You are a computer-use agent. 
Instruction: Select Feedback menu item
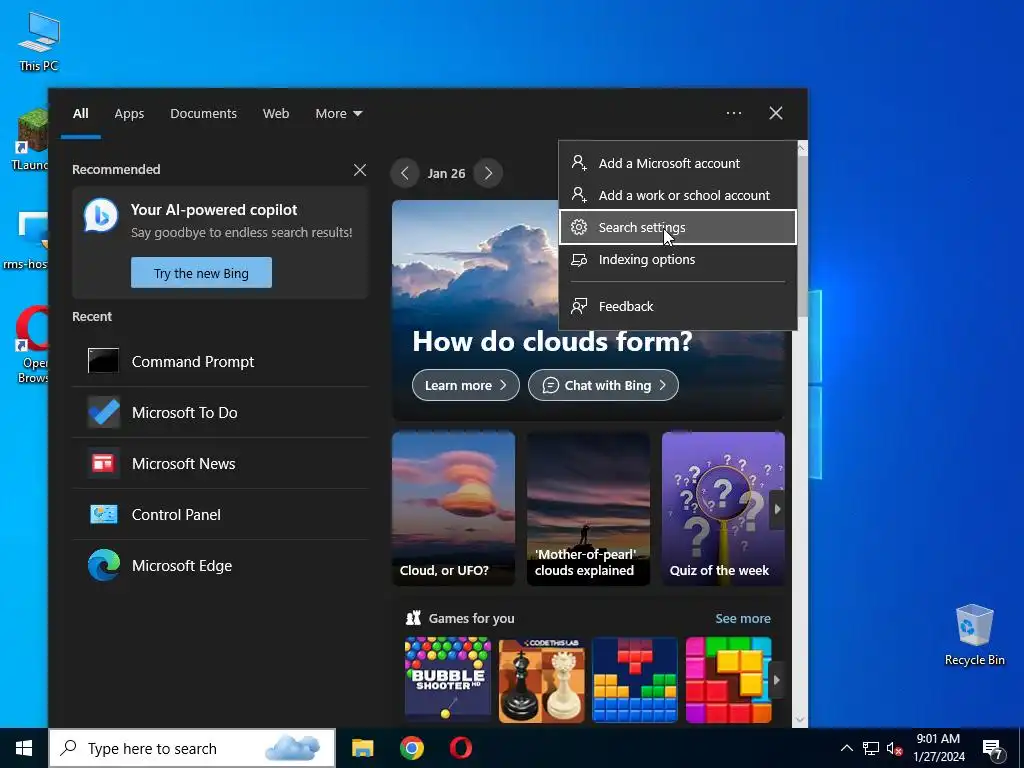[677, 306]
